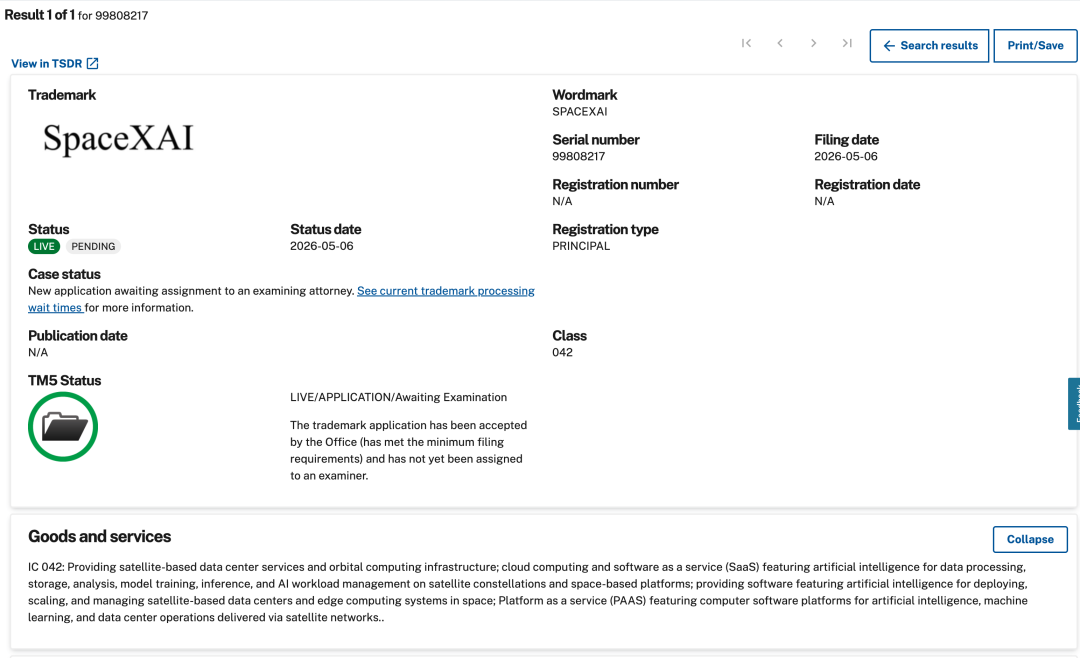Collapse the Goods and services section

[1030, 539]
